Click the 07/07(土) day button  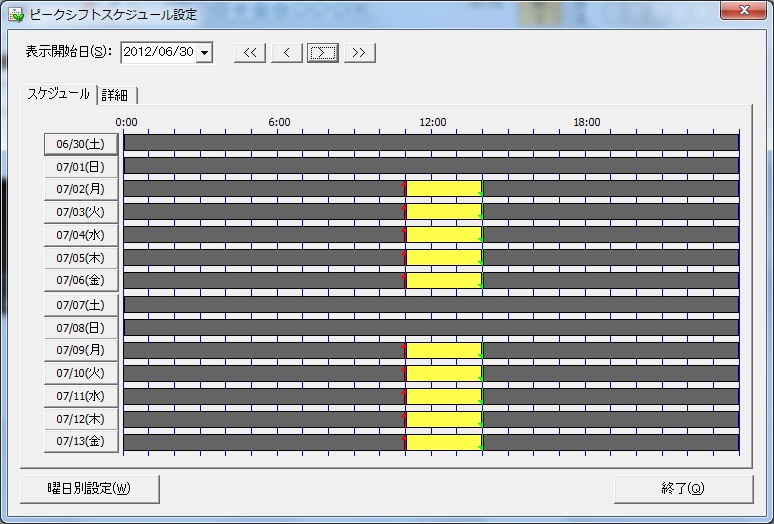click(x=81, y=305)
